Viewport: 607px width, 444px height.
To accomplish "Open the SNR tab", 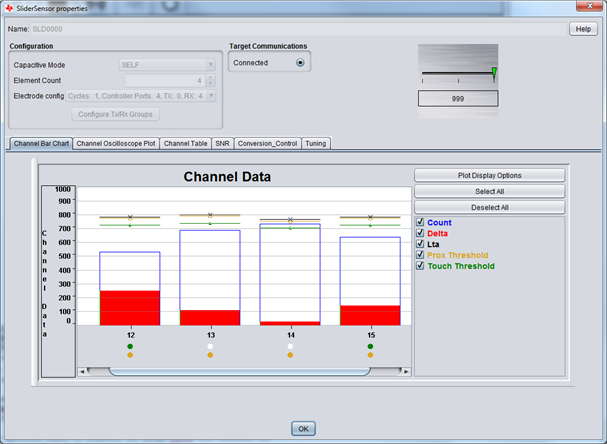I will click(222, 143).
